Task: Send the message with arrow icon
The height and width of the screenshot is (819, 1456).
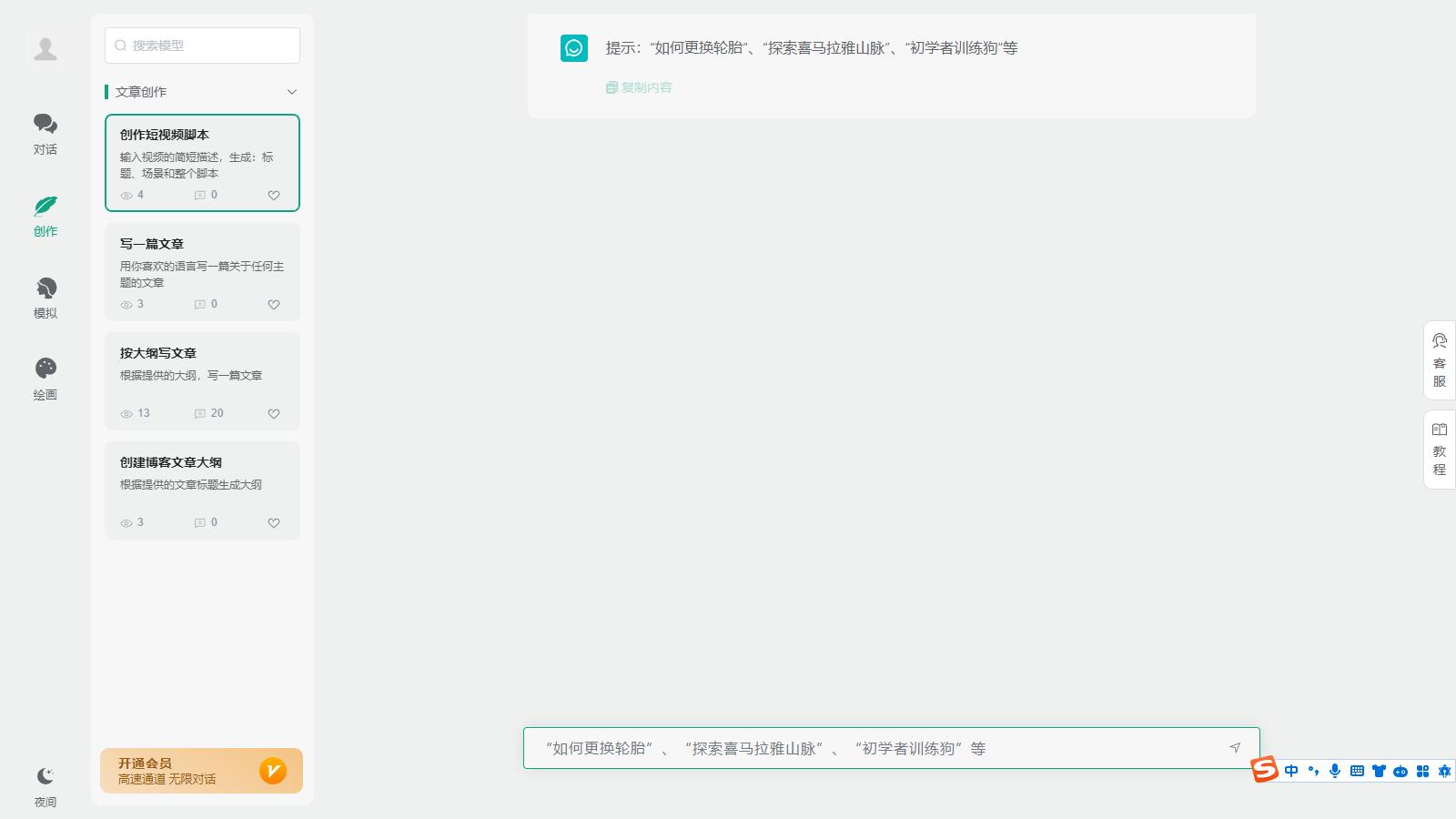Action: click(1235, 748)
